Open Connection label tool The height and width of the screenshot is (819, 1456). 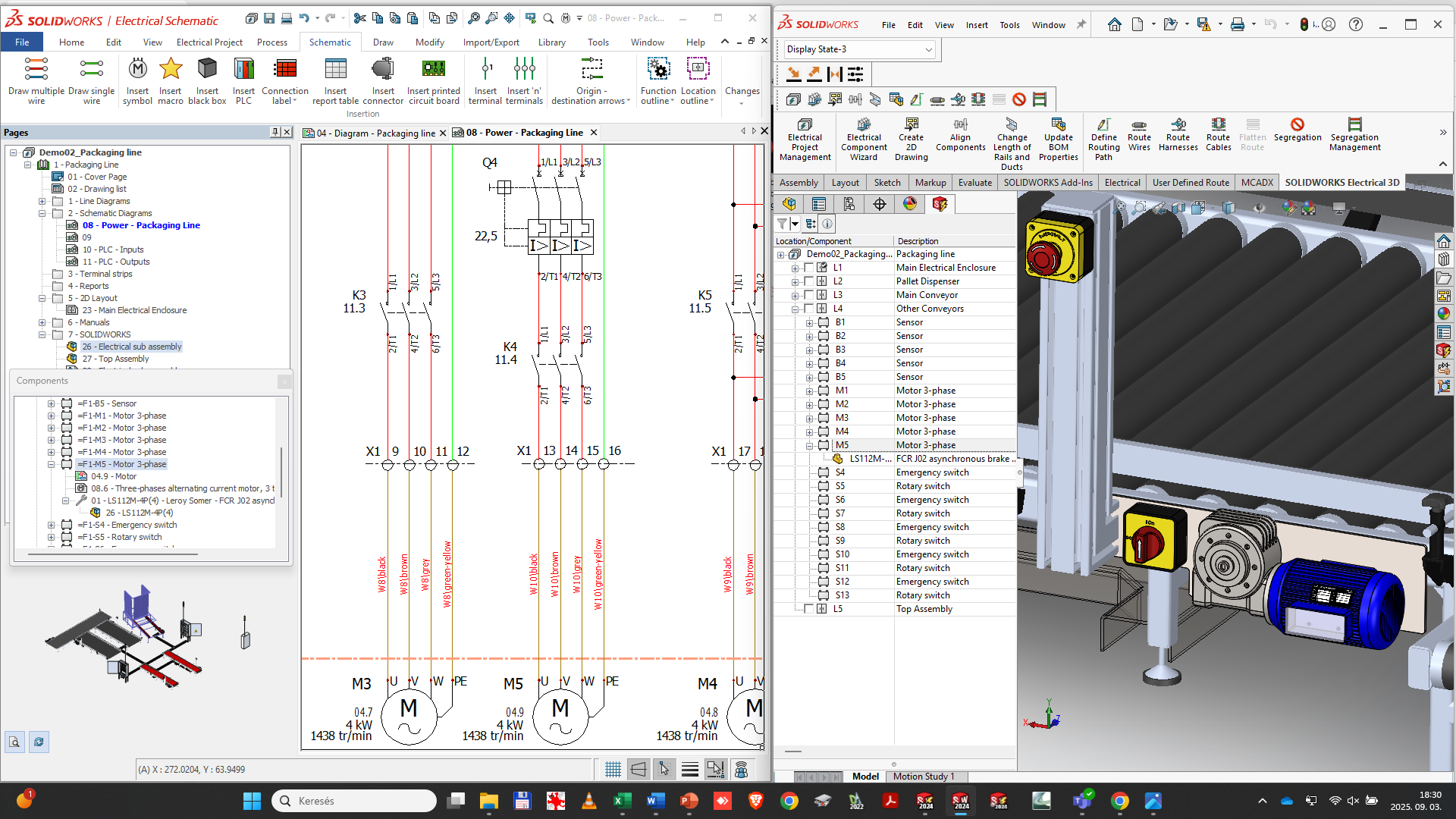pyautogui.click(x=285, y=80)
